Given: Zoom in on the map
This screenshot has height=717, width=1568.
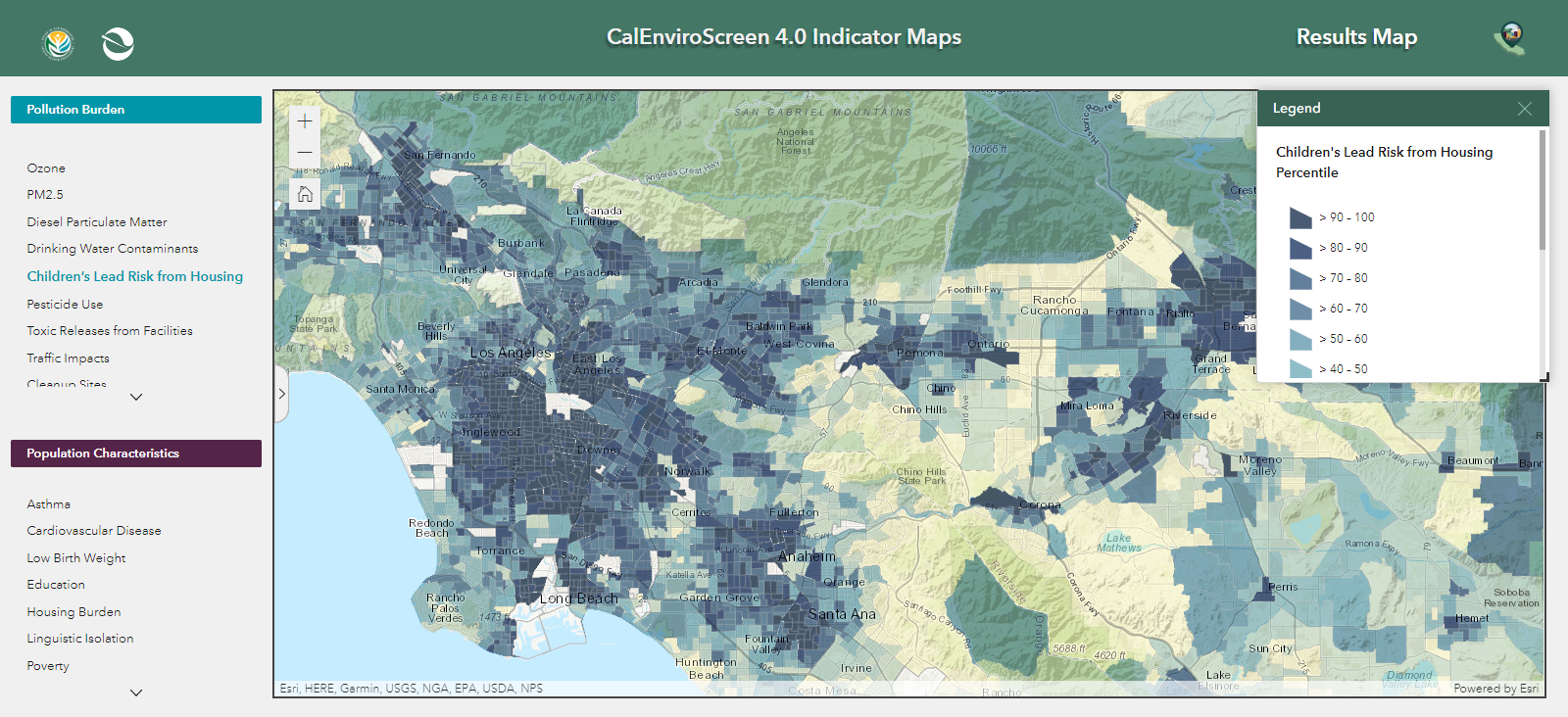Looking at the screenshot, I should coord(305,120).
